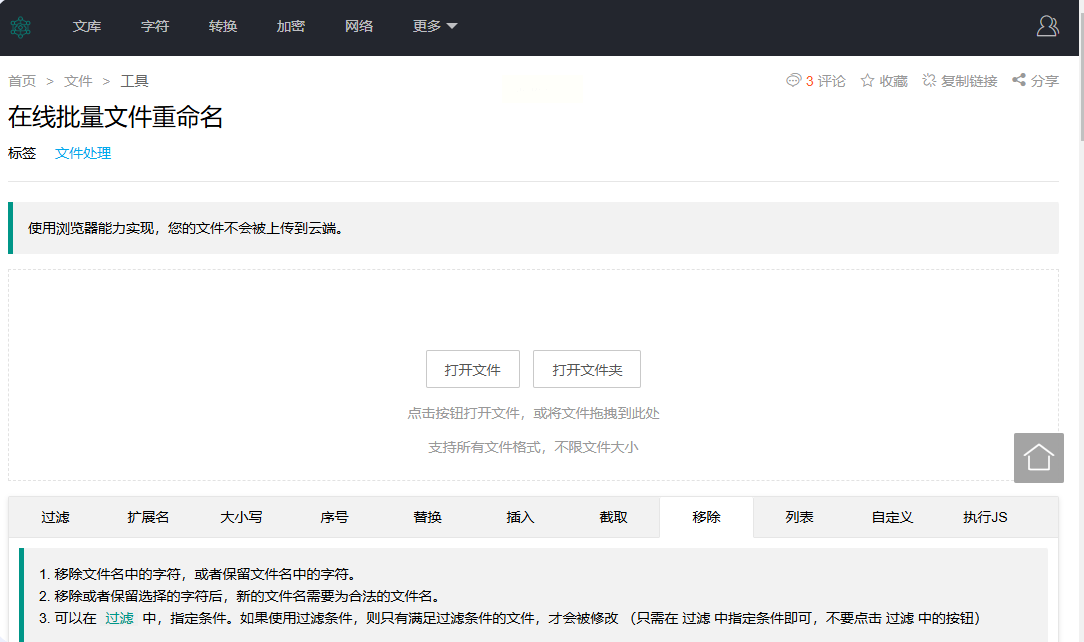Switch to the 截取 tab
The width and height of the screenshot is (1084, 642).
tap(613, 517)
